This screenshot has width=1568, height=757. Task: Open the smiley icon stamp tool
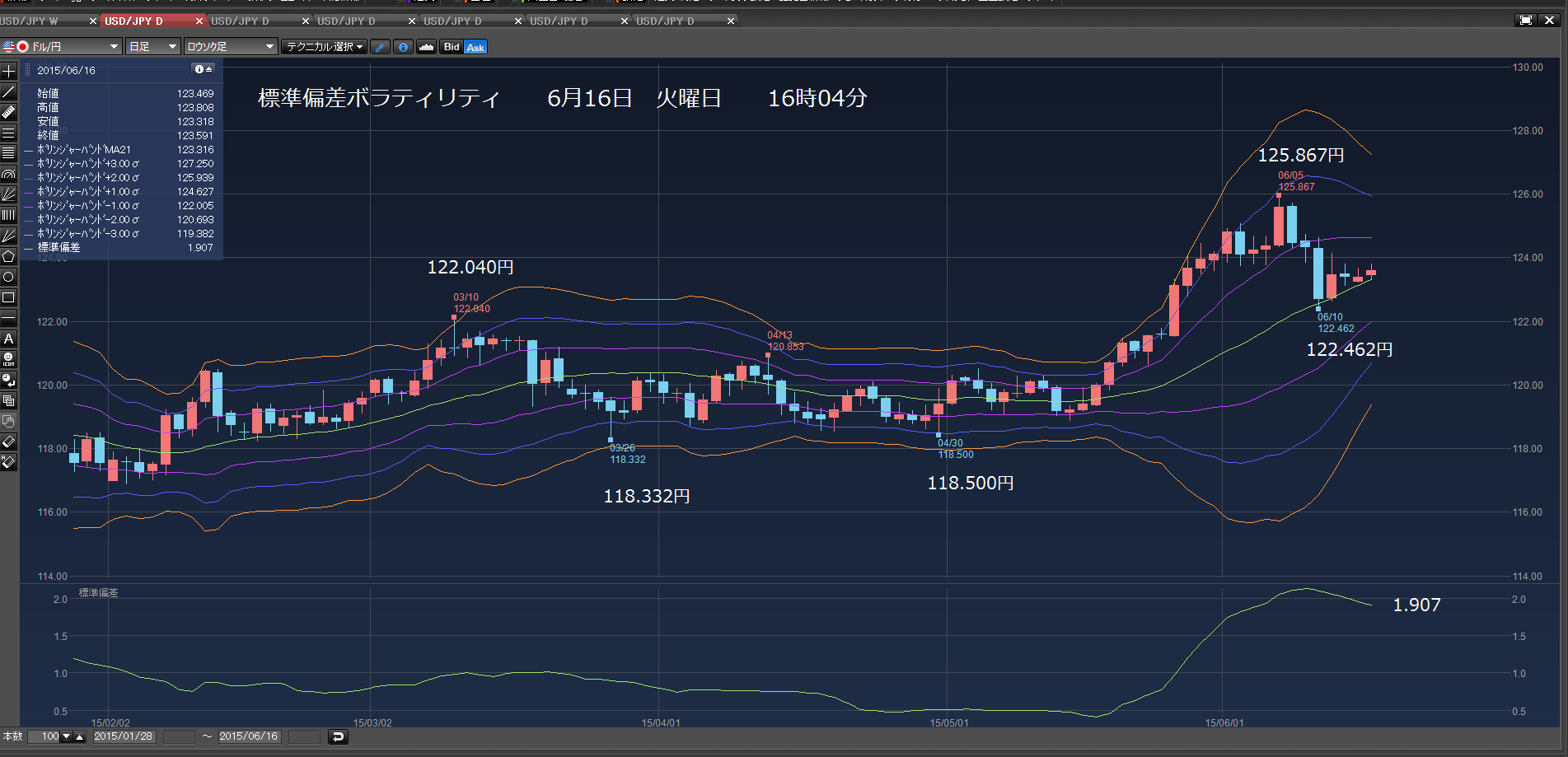[8, 359]
